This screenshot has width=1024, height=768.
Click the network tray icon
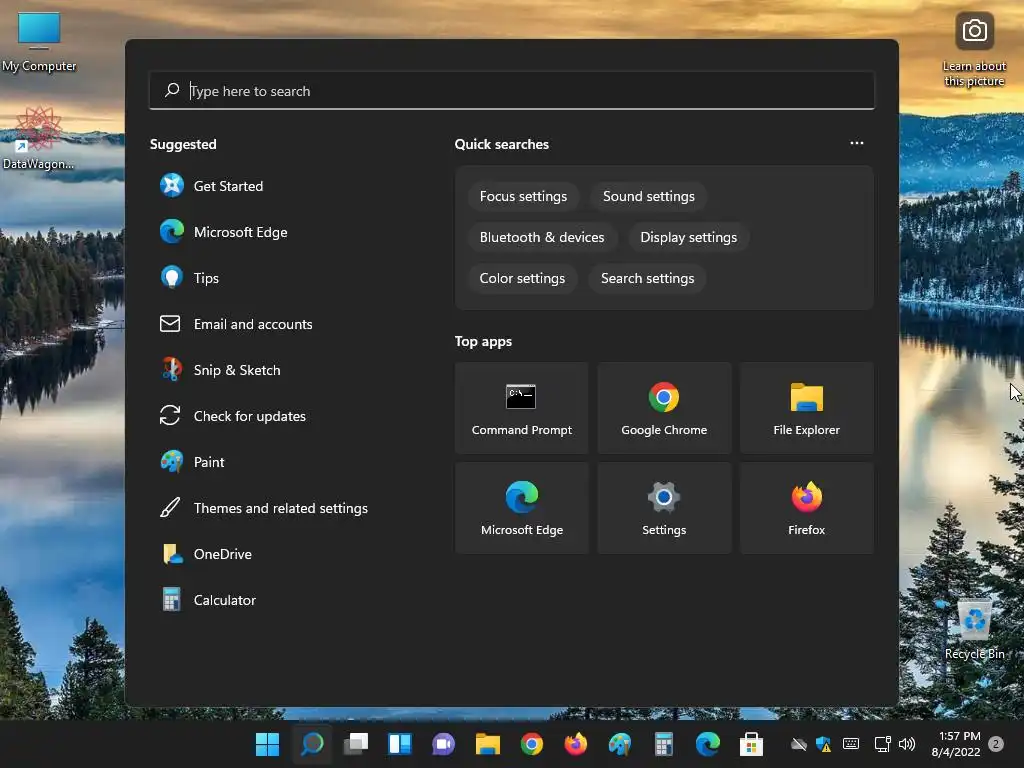(x=882, y=744)
